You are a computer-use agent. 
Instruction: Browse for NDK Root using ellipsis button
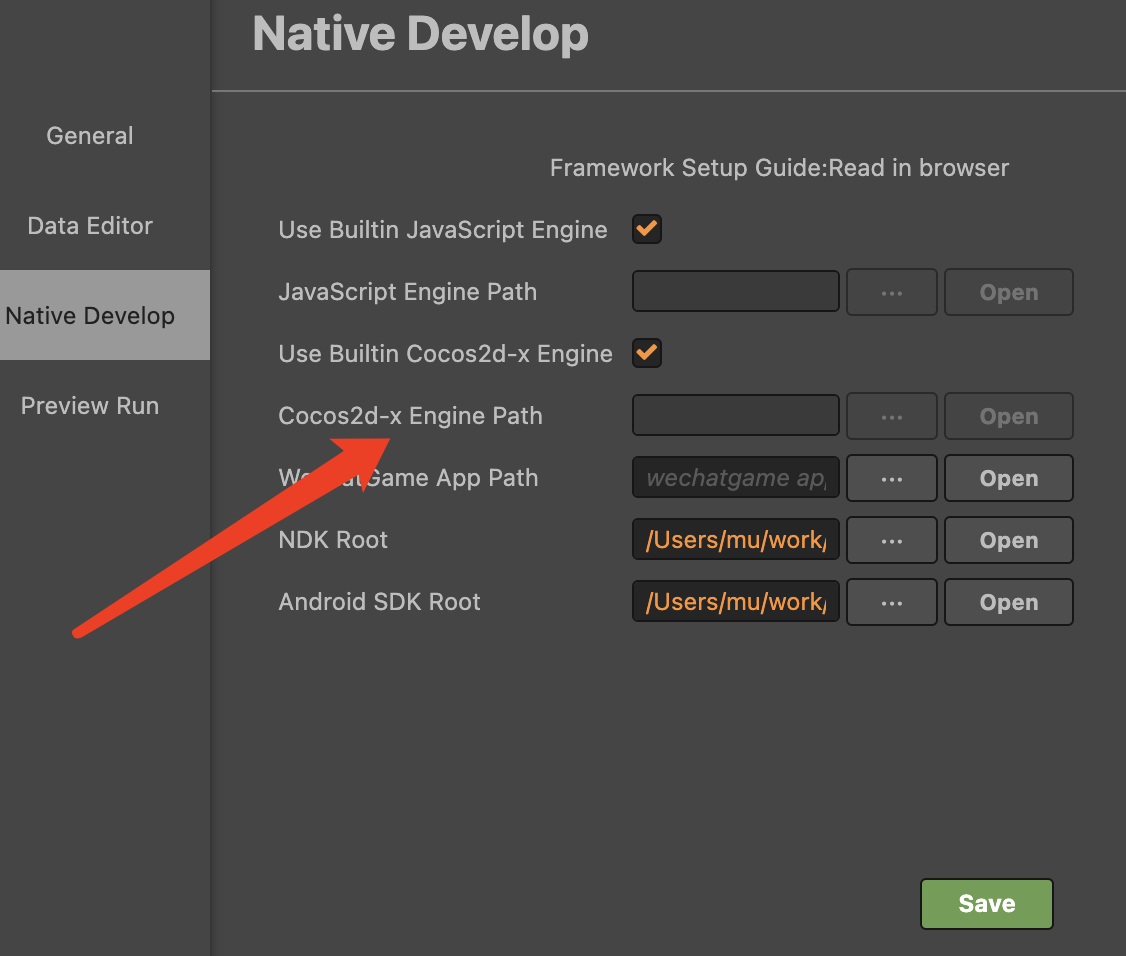click(892, 541)
